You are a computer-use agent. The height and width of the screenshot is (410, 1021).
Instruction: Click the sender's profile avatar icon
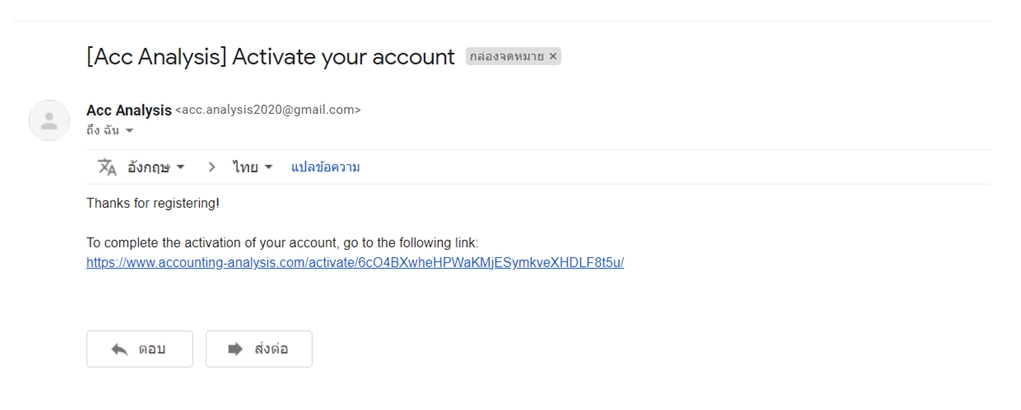tap(49, 120)
